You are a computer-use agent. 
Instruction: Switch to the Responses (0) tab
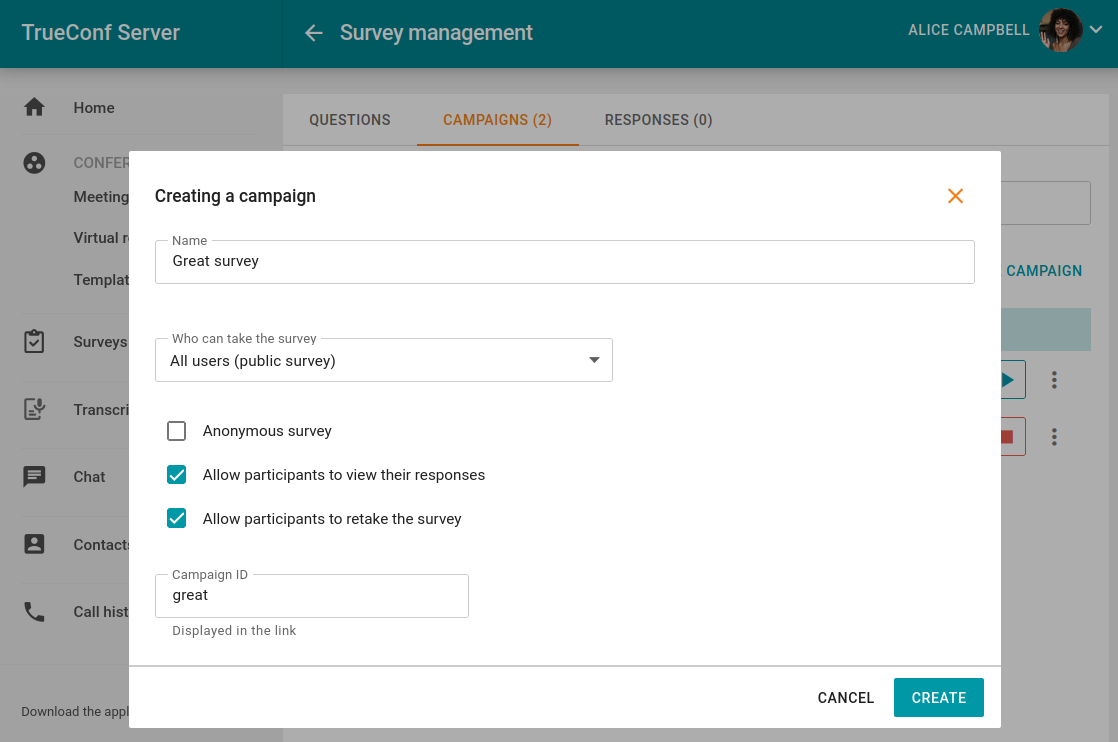(658, 120)
